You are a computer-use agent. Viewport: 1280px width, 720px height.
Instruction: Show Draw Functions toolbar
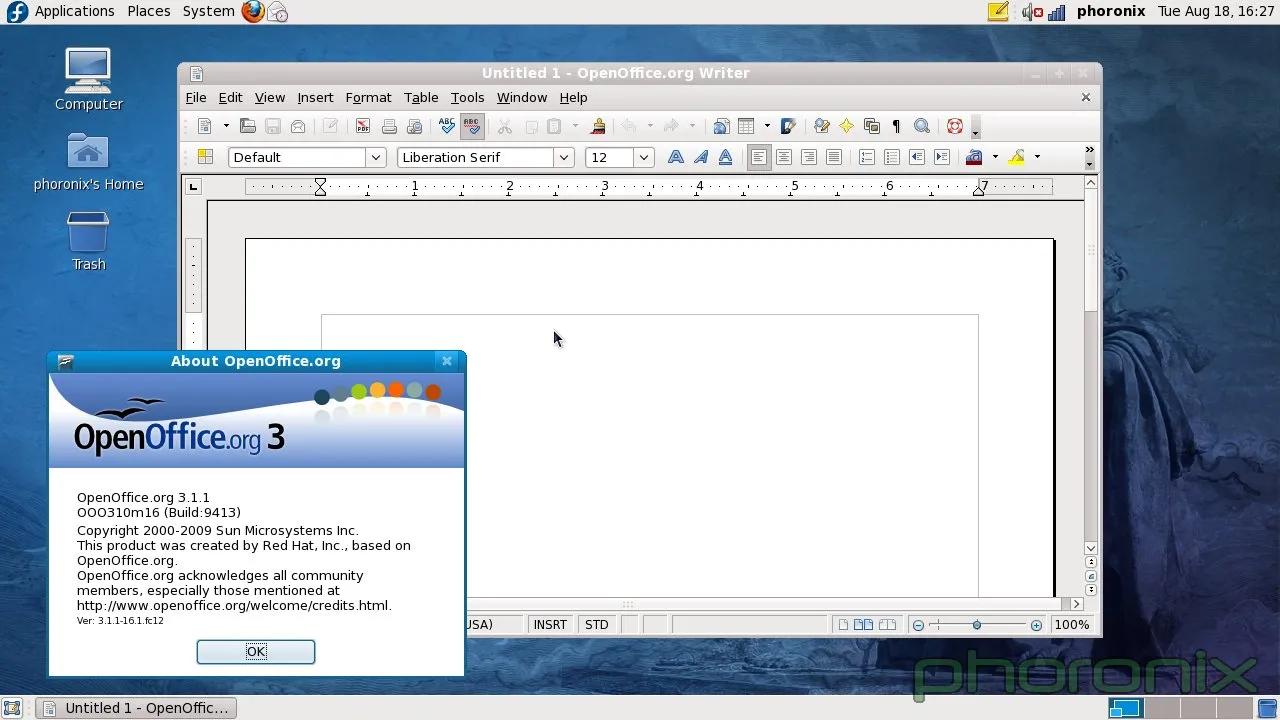point(788,126)
